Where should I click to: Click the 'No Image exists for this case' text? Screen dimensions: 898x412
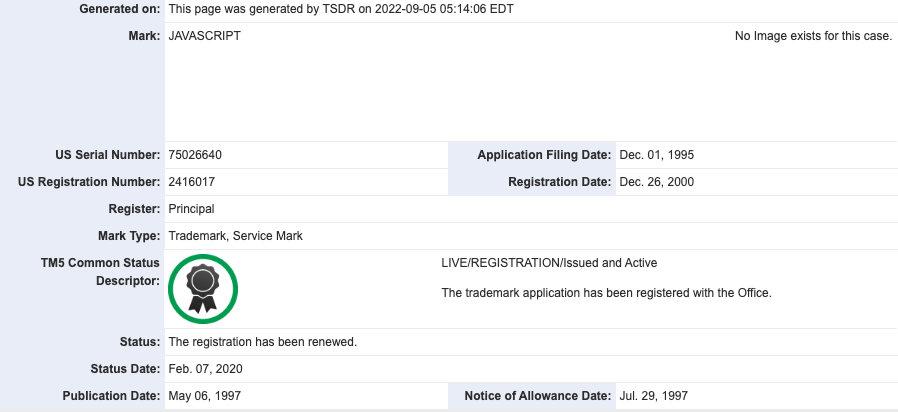pyautogui.click(x=813, y=36)
